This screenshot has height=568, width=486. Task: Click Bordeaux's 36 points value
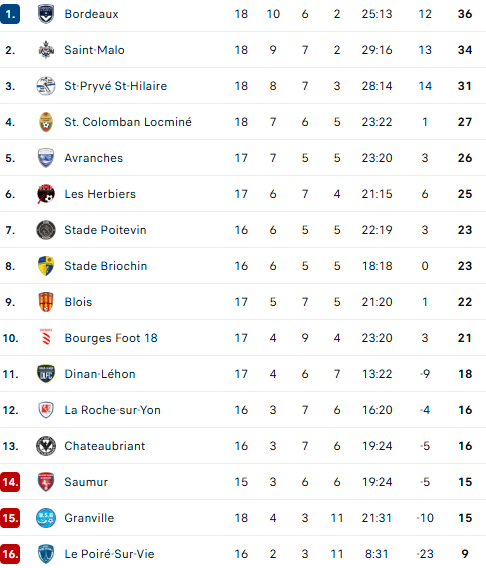pyautogui.click(x=465, y=14)
